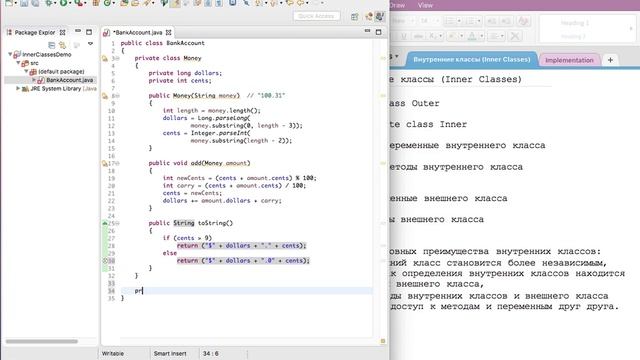Viewport: 640px width, 360px height.
Task: Toggle strikethrough in OneNote ribbon
Action: (x=418, y=36)
